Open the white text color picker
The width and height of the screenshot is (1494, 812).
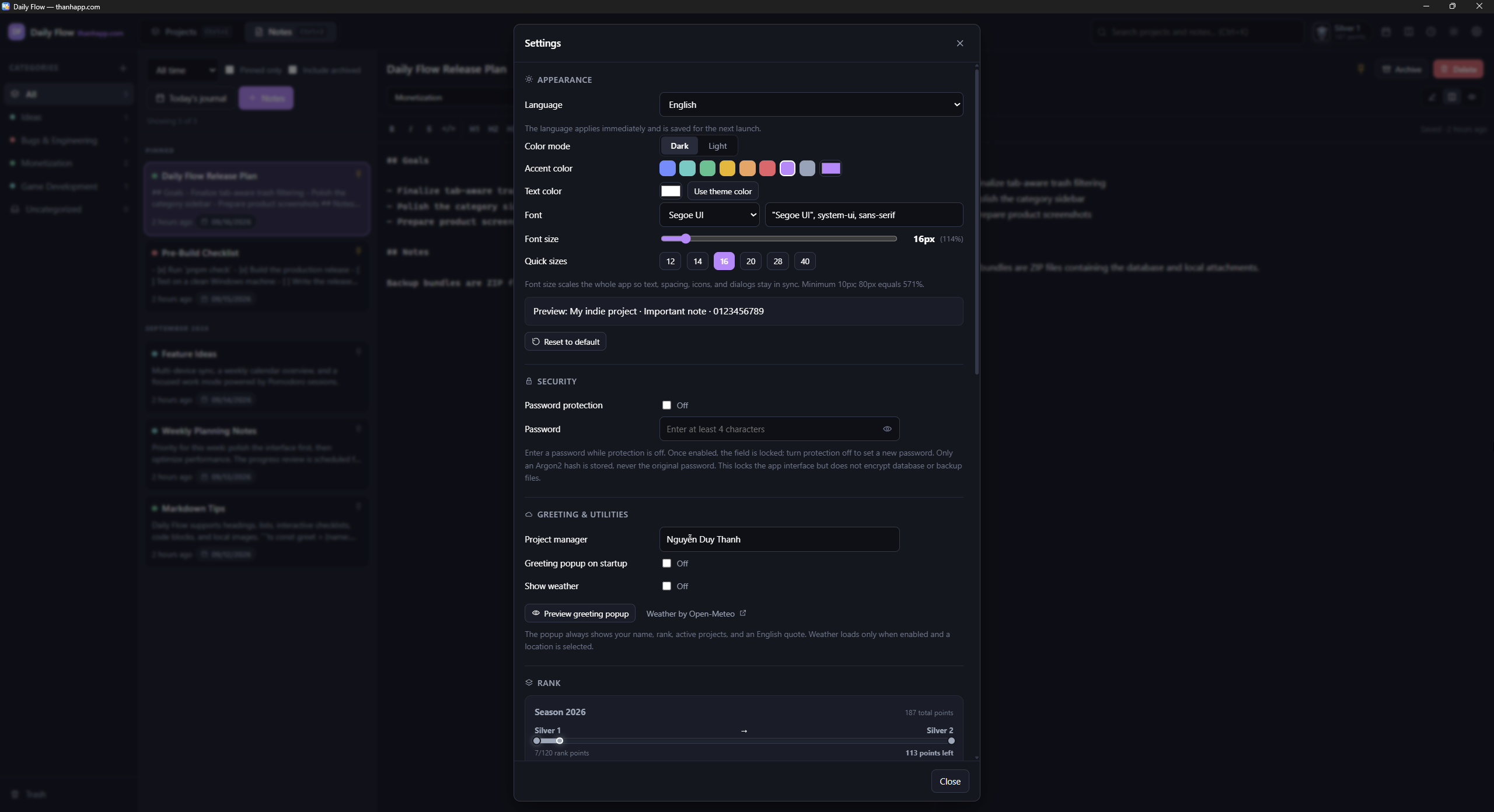[x=671, y=191]
